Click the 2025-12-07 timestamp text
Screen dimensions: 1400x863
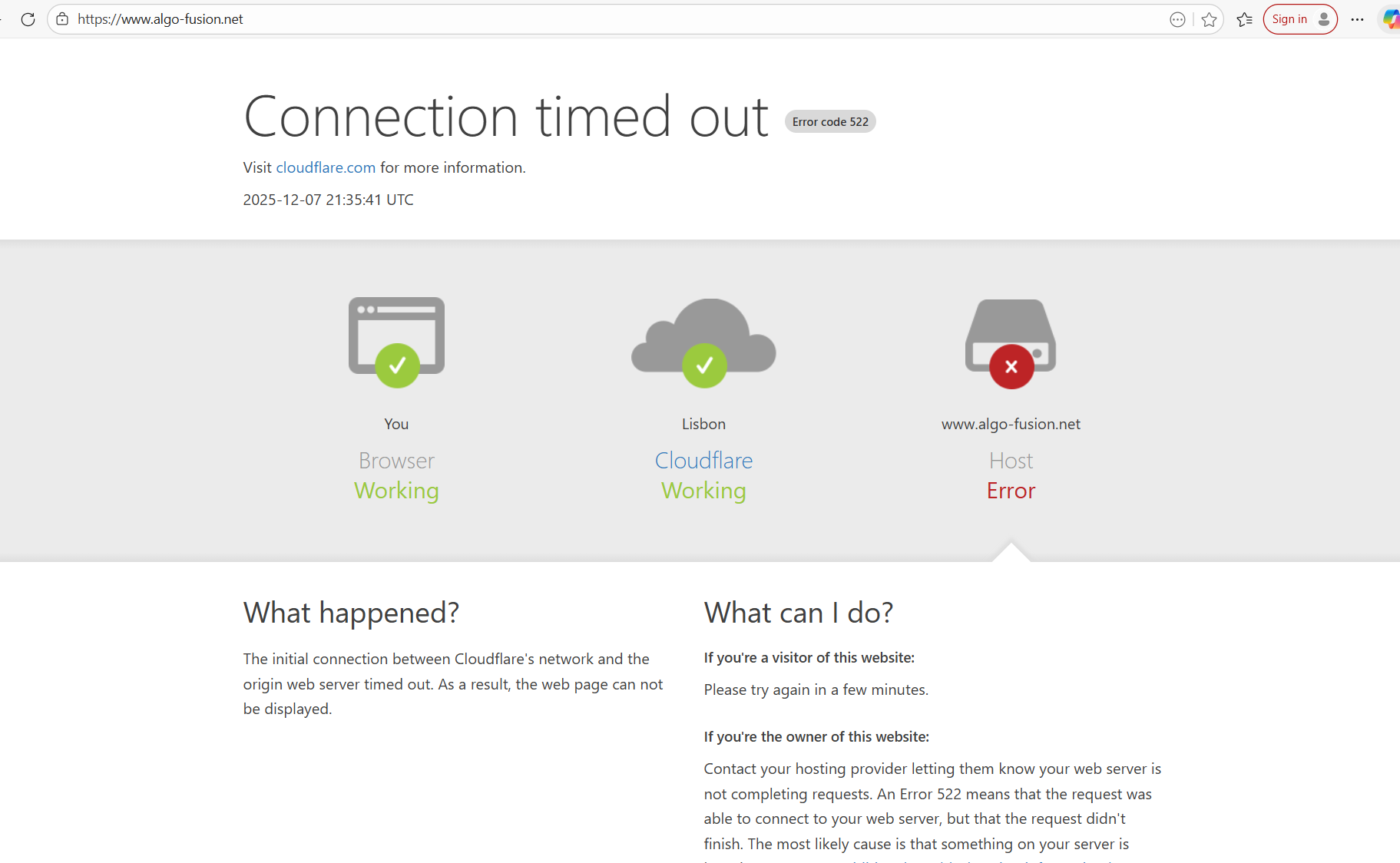[x=328, y=199]
